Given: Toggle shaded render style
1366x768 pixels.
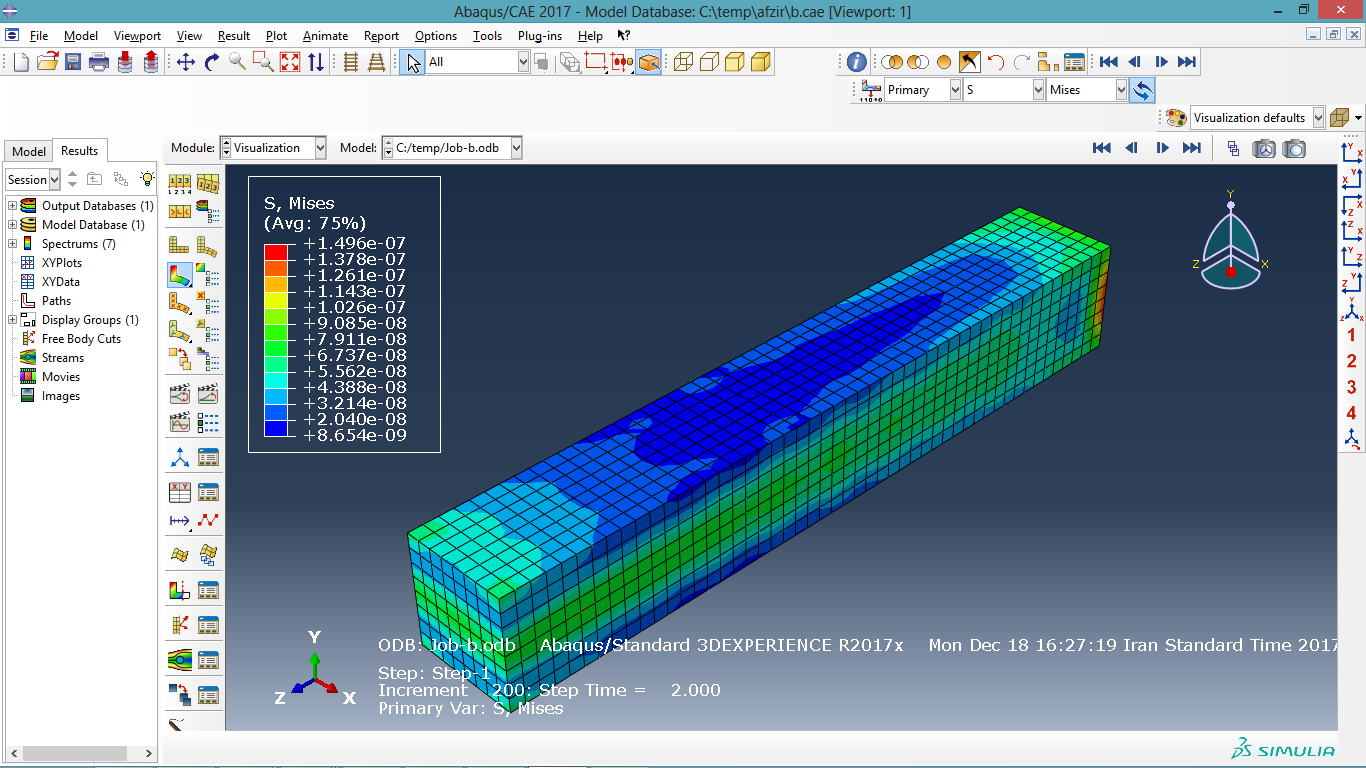Looking at the screenshot, I should coord(761,62).
